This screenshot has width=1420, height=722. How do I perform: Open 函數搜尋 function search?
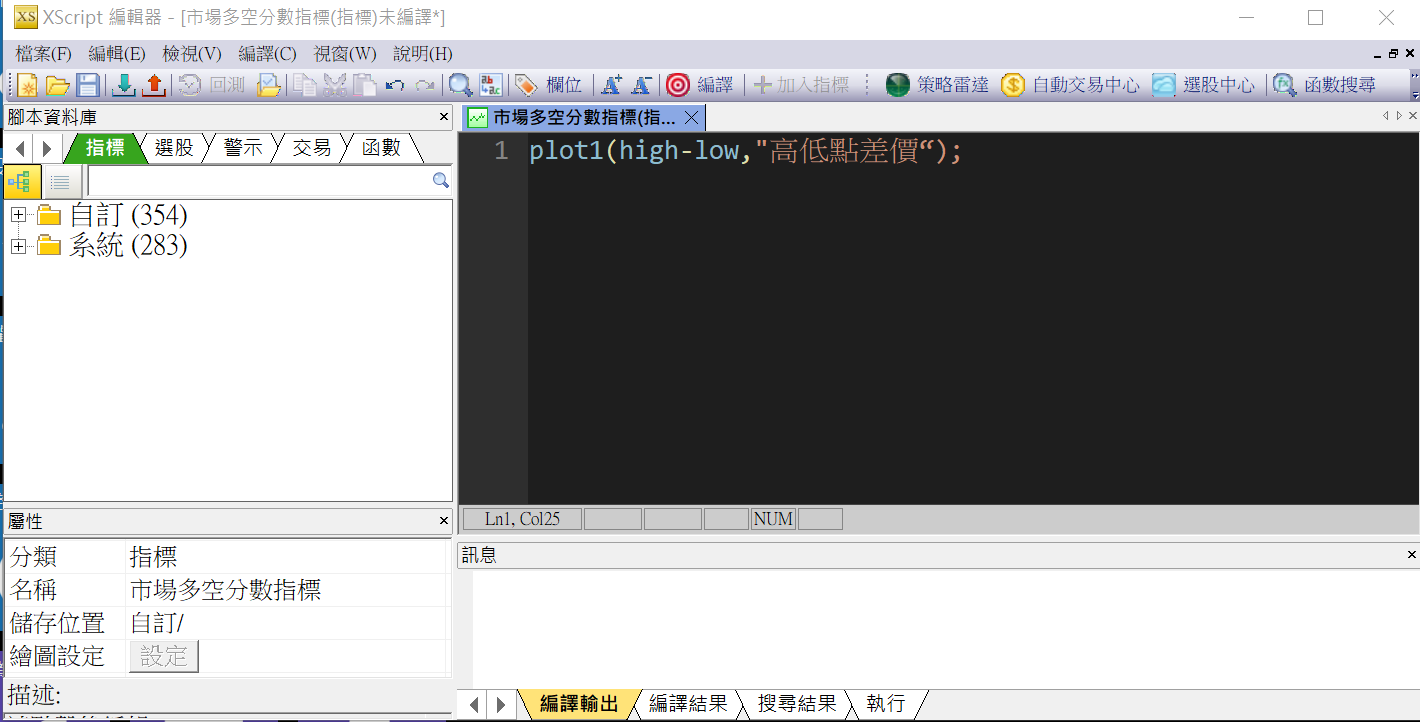click(1325, 85)
